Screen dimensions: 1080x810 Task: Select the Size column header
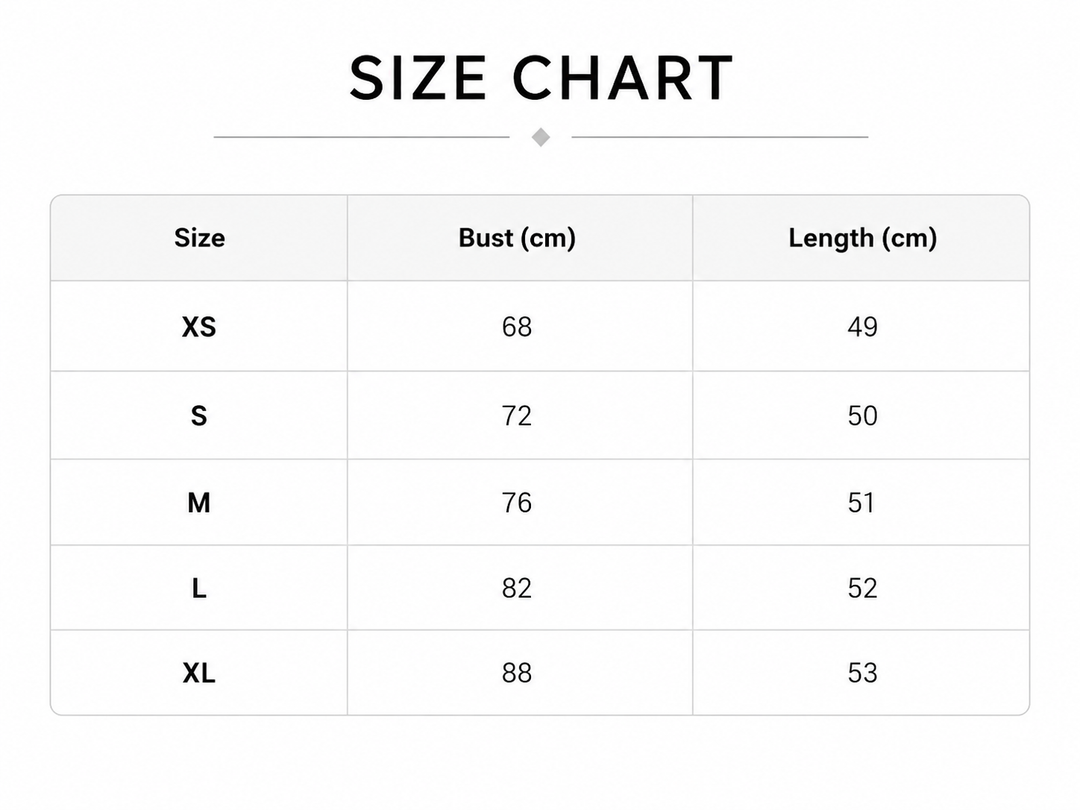(199, 238)
